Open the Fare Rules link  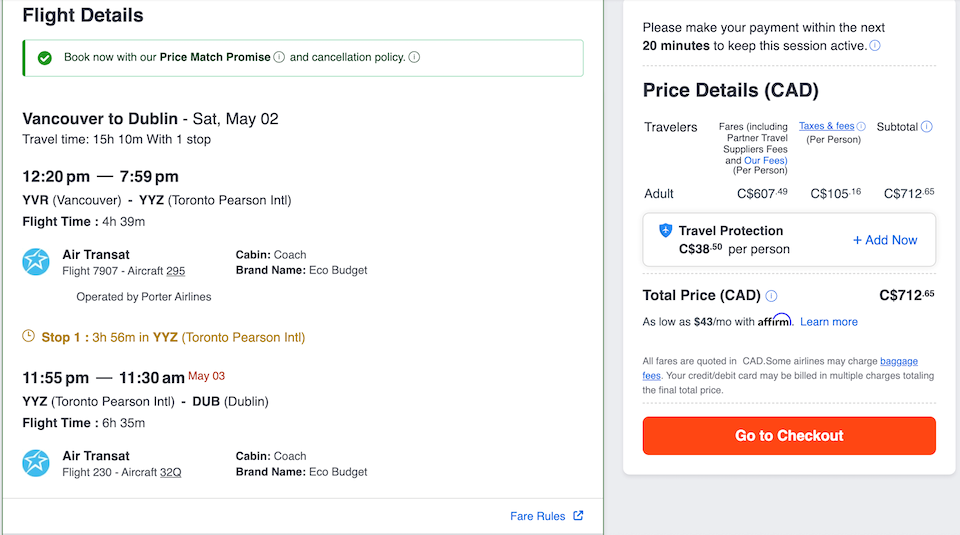point(537,516)
